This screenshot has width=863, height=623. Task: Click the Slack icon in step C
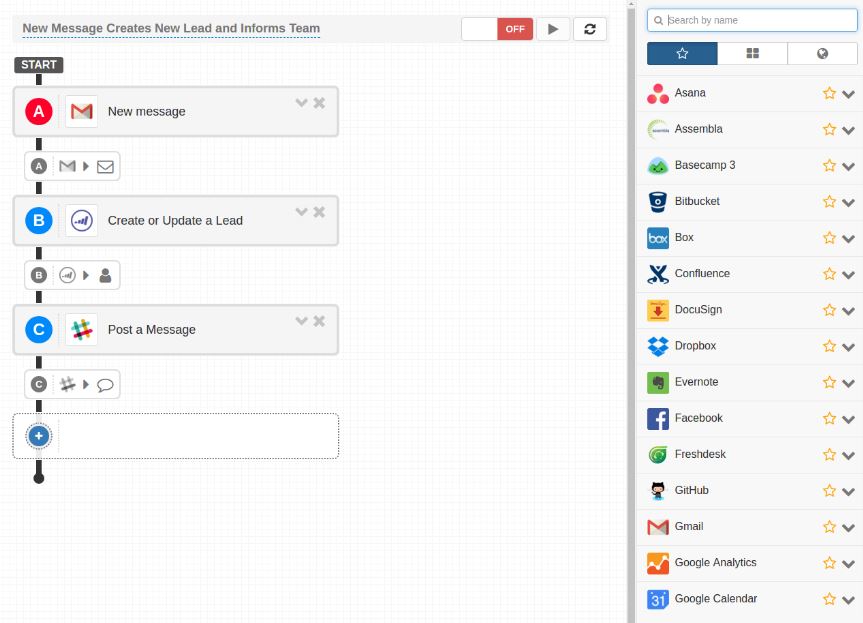coord(81,330)
